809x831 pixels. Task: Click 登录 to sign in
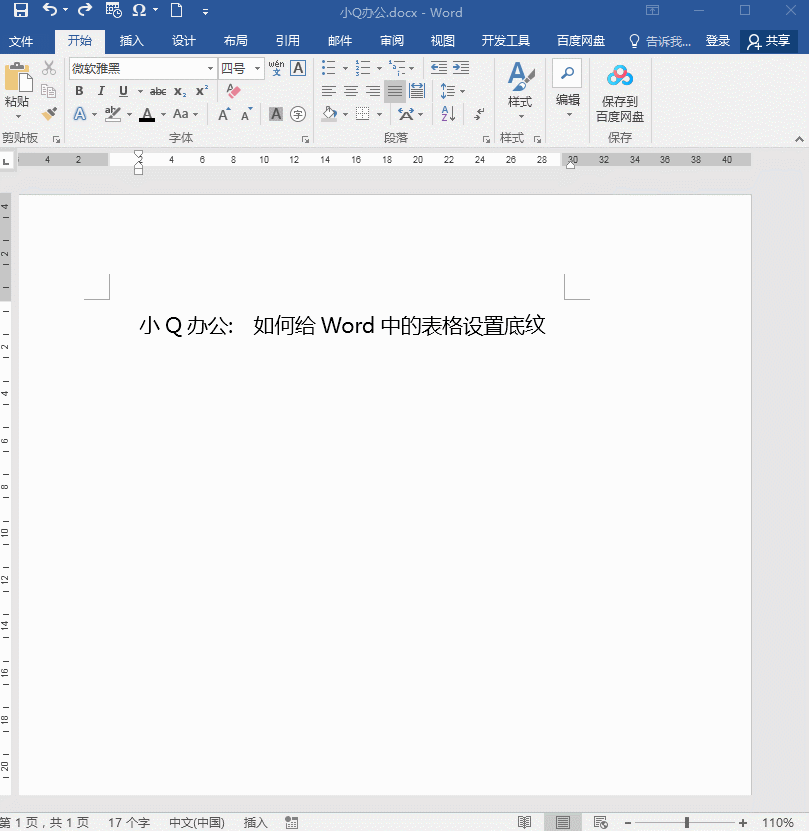[x=717, y=41]
